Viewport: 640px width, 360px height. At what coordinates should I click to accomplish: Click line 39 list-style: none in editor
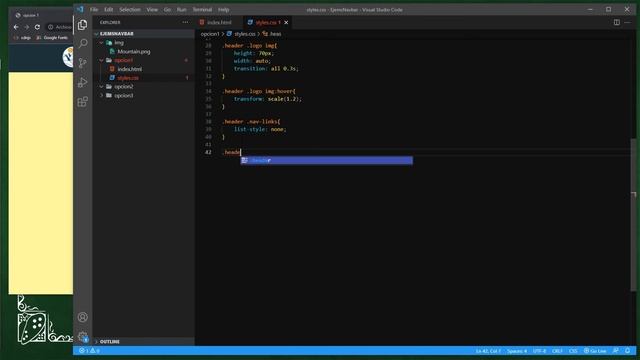(260, 129)
